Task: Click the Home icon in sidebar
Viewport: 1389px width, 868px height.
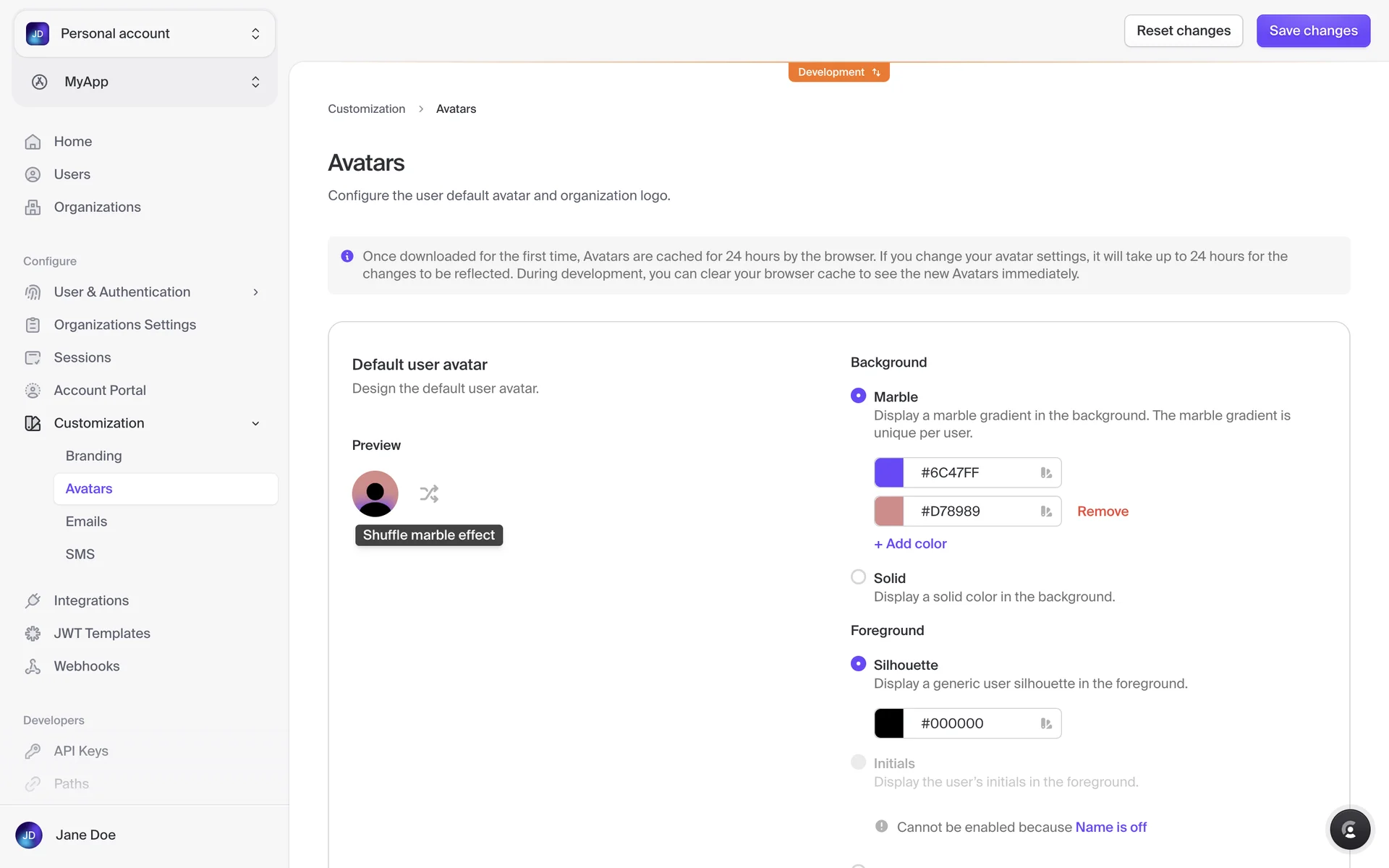Action: [33, 142]
